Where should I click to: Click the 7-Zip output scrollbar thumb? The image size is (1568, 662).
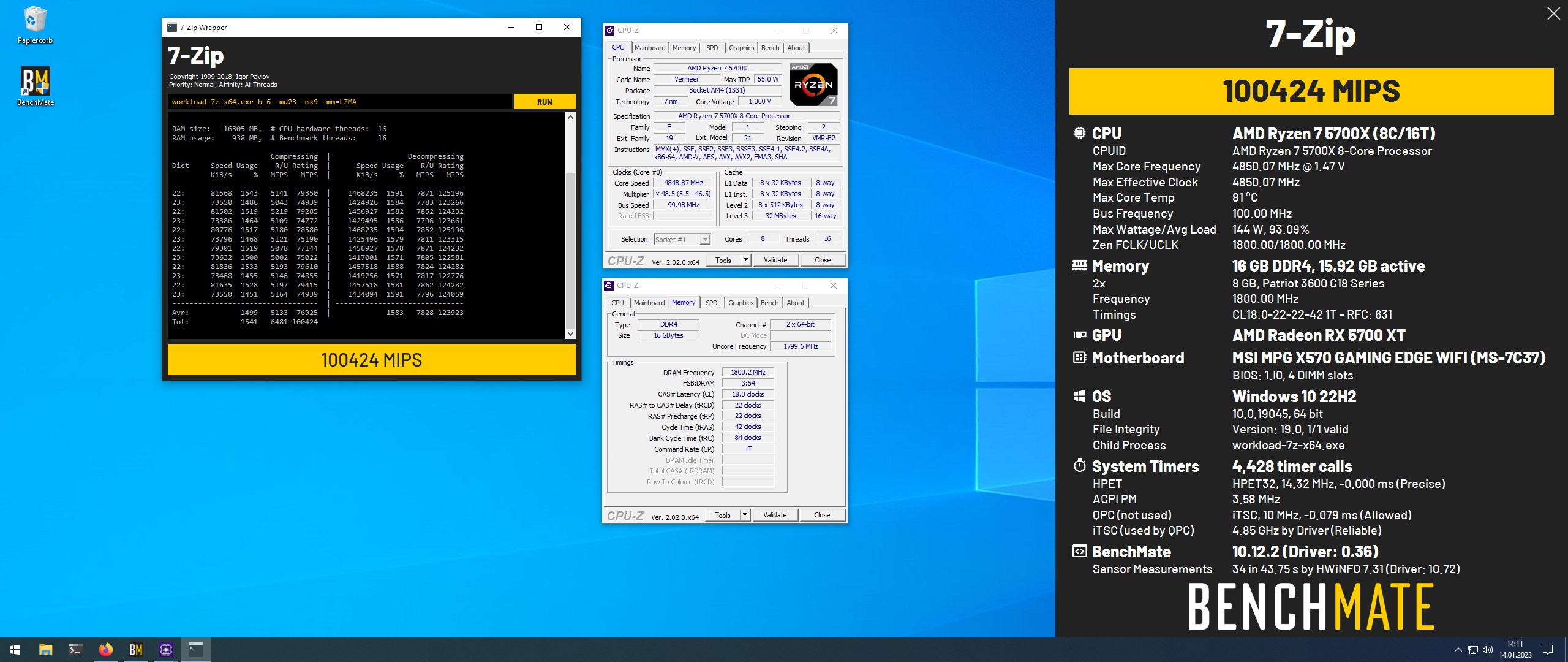point(570,251)
